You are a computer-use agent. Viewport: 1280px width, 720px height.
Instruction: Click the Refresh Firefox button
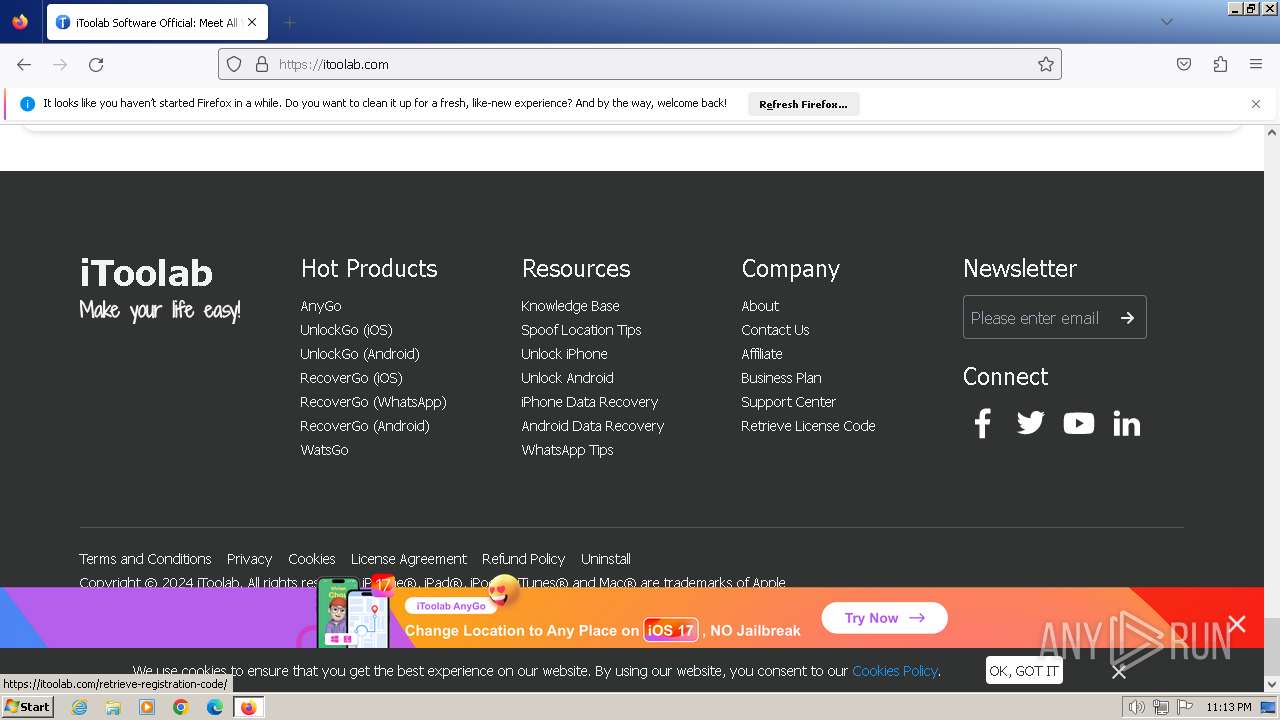click(x=803, y=104)
